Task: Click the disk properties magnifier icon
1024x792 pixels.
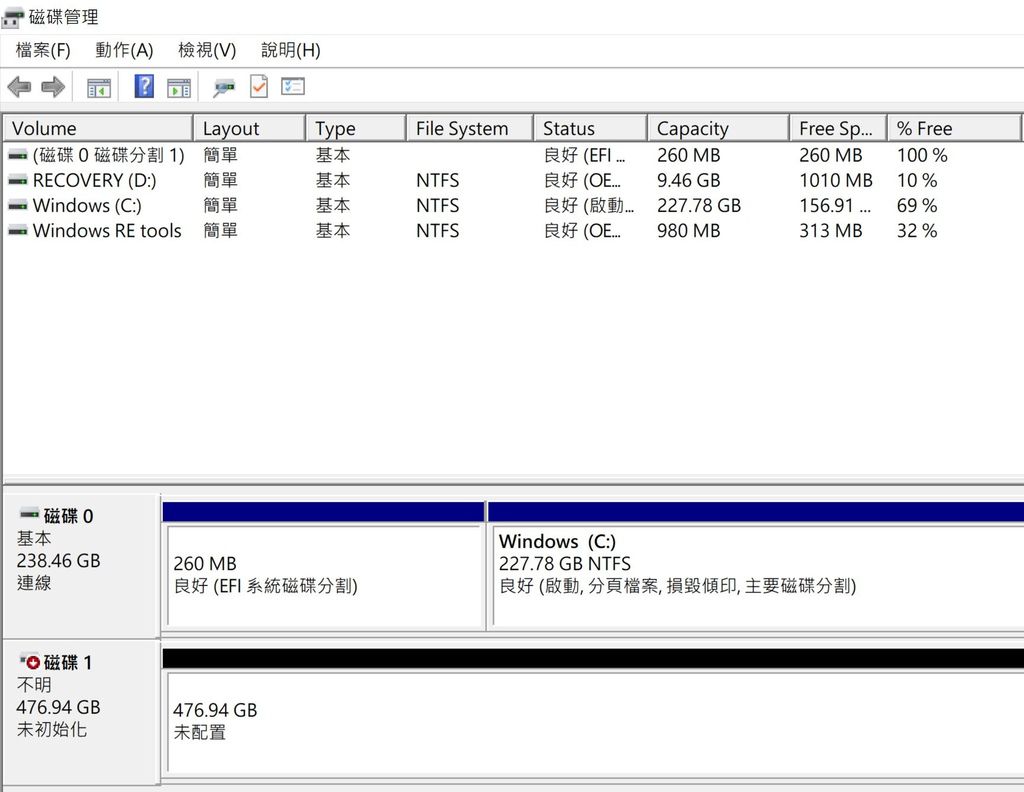Action: (222, 86)
